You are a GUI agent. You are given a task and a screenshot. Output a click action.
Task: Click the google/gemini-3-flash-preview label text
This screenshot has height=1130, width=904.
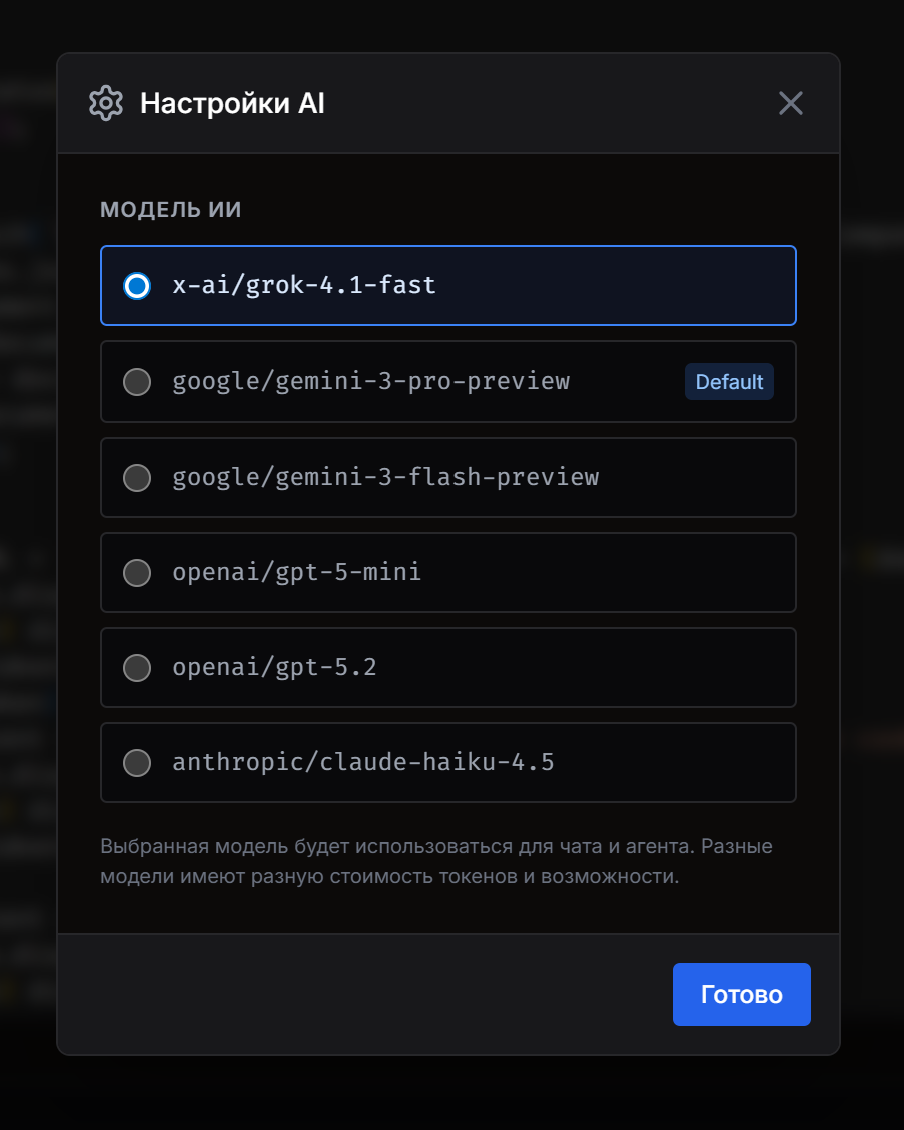pyautogui.click(x=385, y=478)
